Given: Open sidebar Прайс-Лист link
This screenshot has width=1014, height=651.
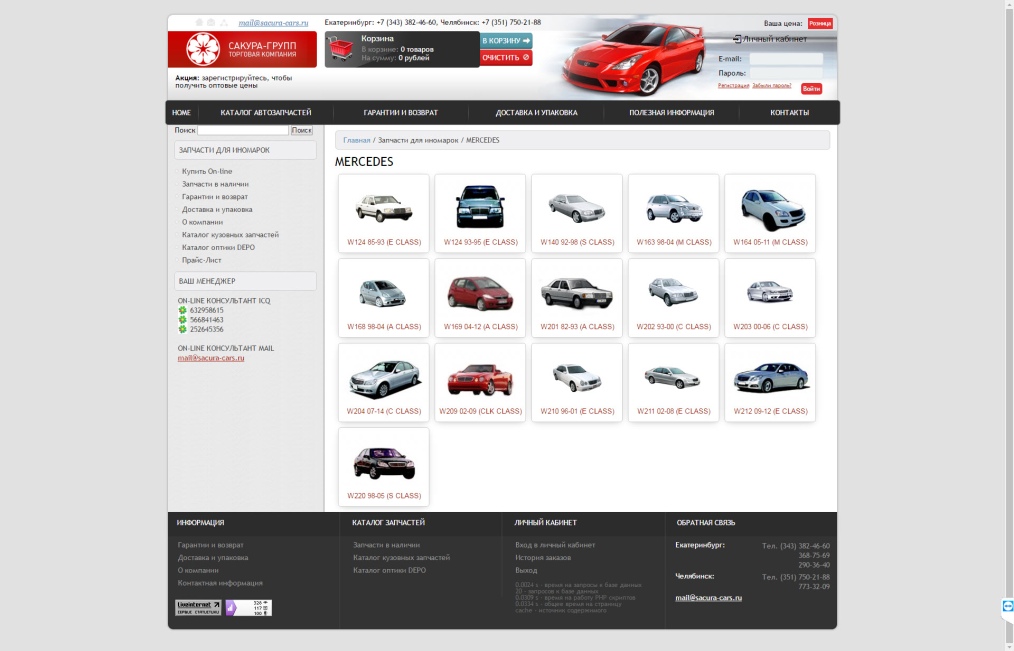Looking at the screenshot, I should click(x=201, y=260).
